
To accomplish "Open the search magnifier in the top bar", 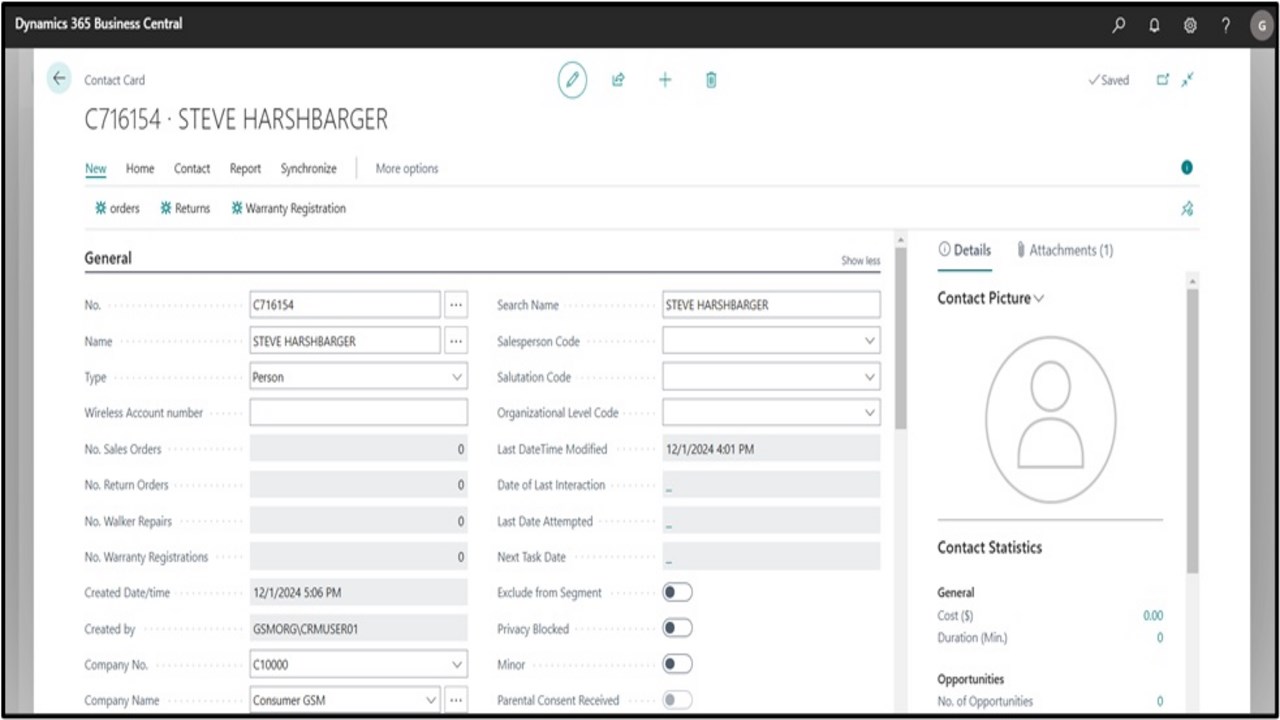I will [1119, 25].
